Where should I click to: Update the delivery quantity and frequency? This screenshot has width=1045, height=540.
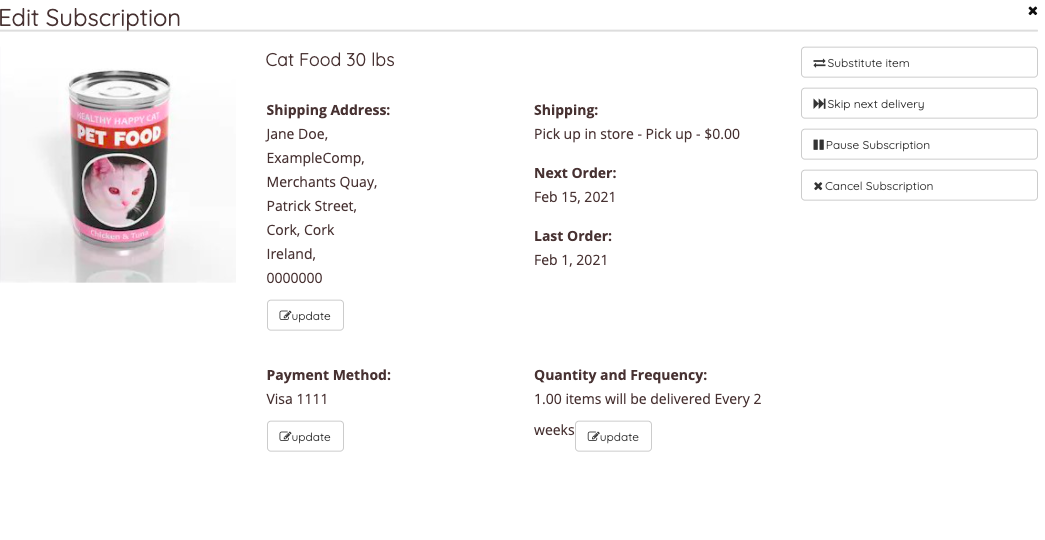click(x=613, y=437)
